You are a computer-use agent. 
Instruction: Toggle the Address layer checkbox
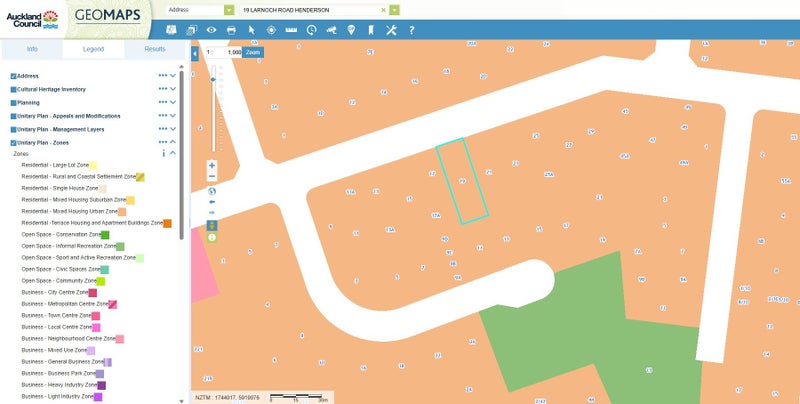coord(14,76)
